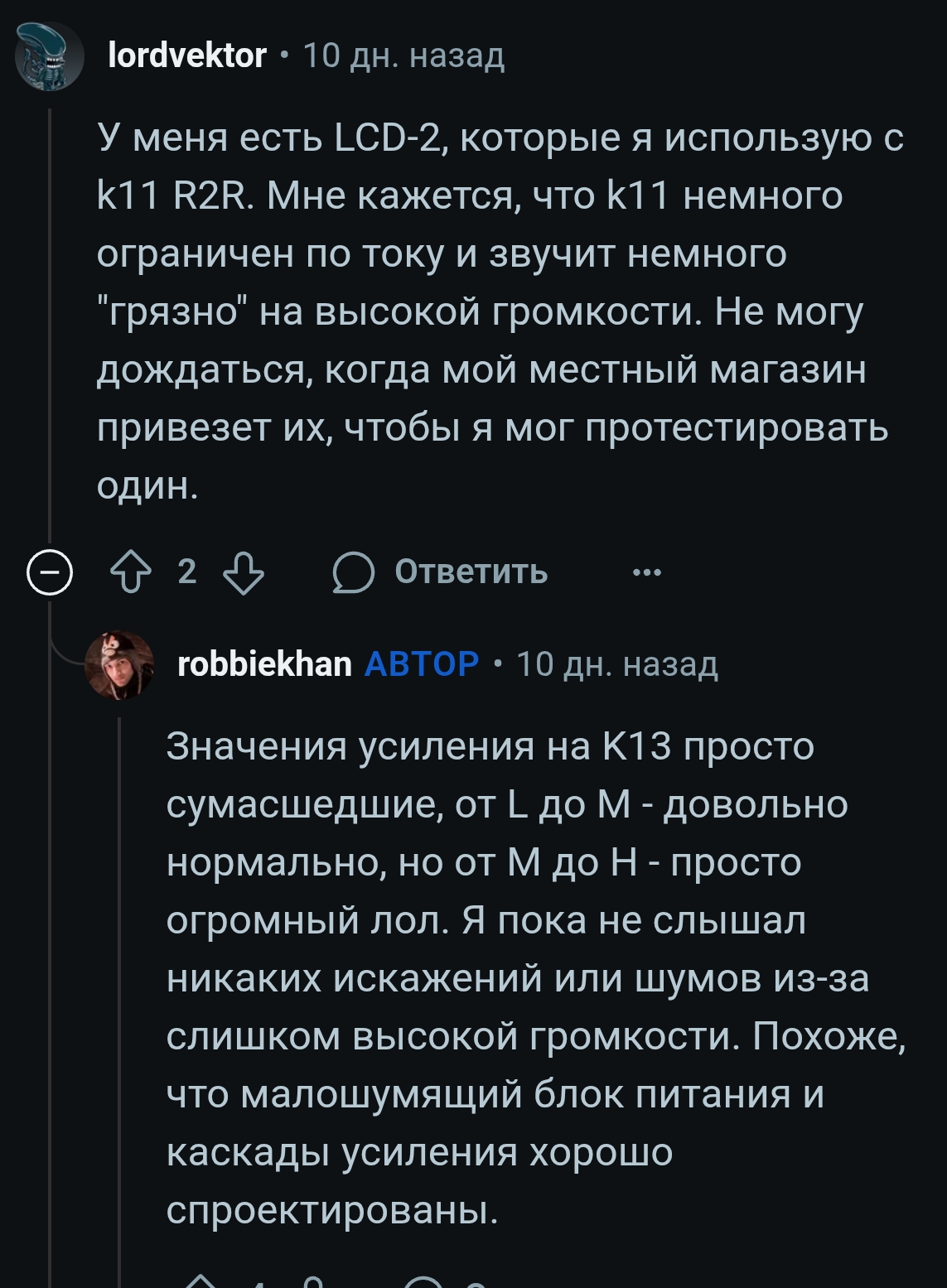Click lordvektor's comment timestamp

[x=403, y=55]
